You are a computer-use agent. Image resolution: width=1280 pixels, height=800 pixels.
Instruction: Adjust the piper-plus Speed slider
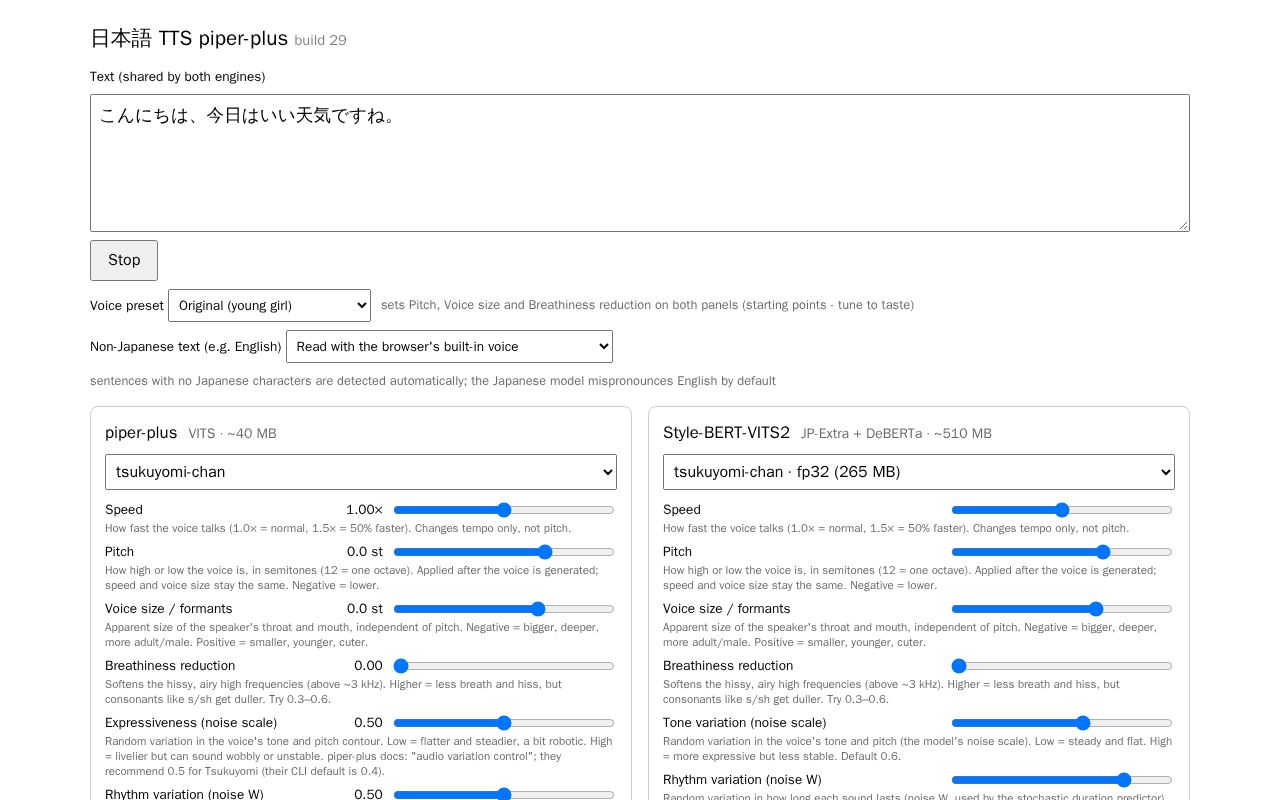tap(504, 510)
